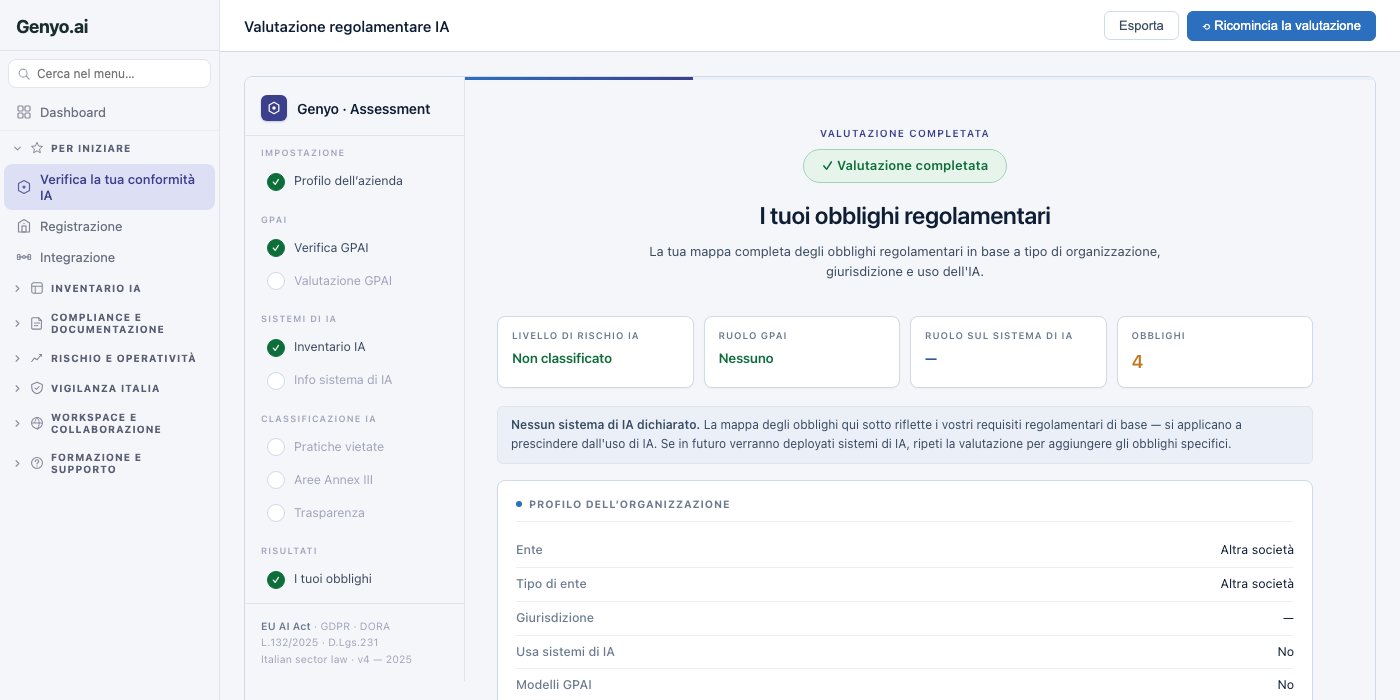Click the search magnifier icon in the menu search
Viewport: 1400px width, 700px height.
click(x=25, y=74)
